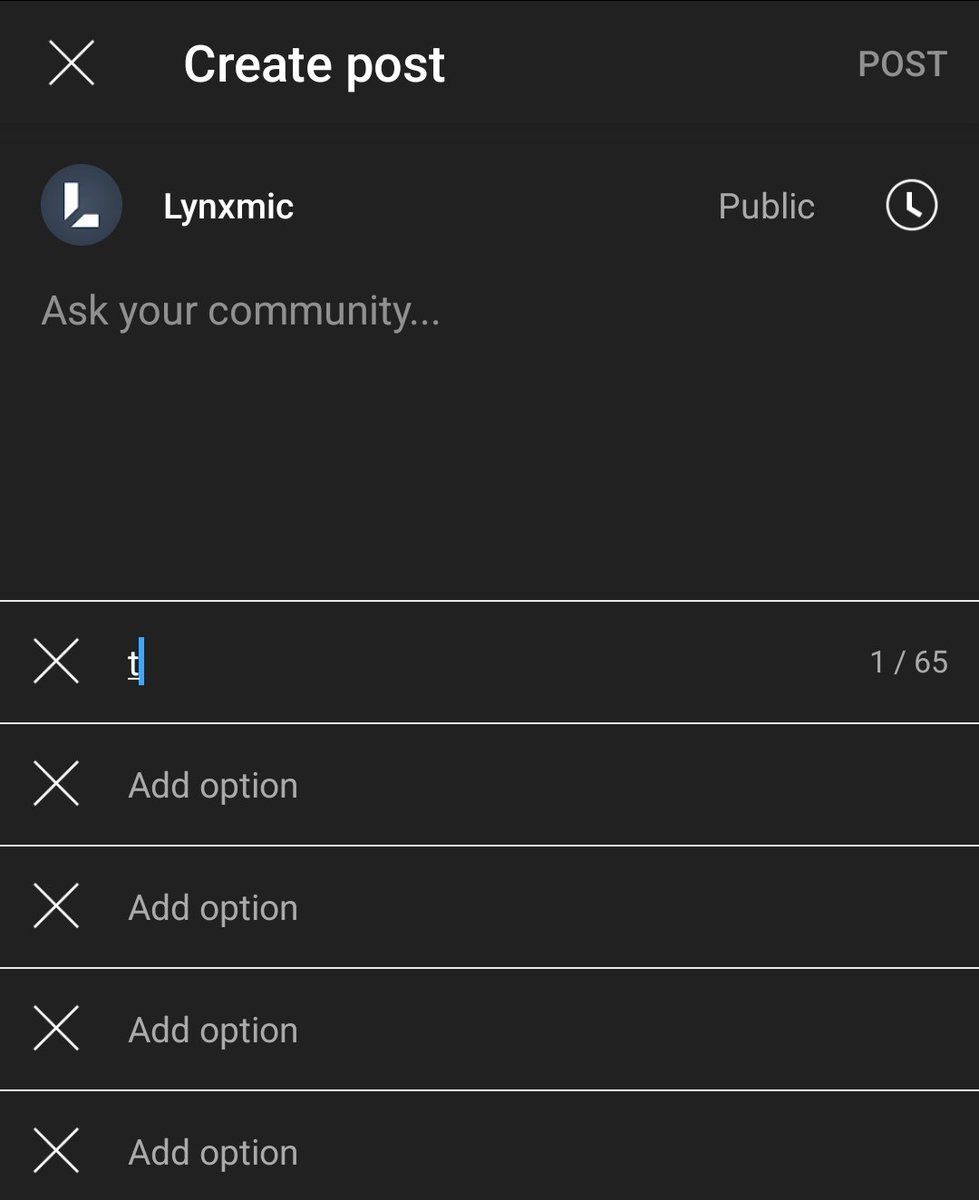Close the Create post screen
The image size is (979, 1200).
[x=72, y=64]
